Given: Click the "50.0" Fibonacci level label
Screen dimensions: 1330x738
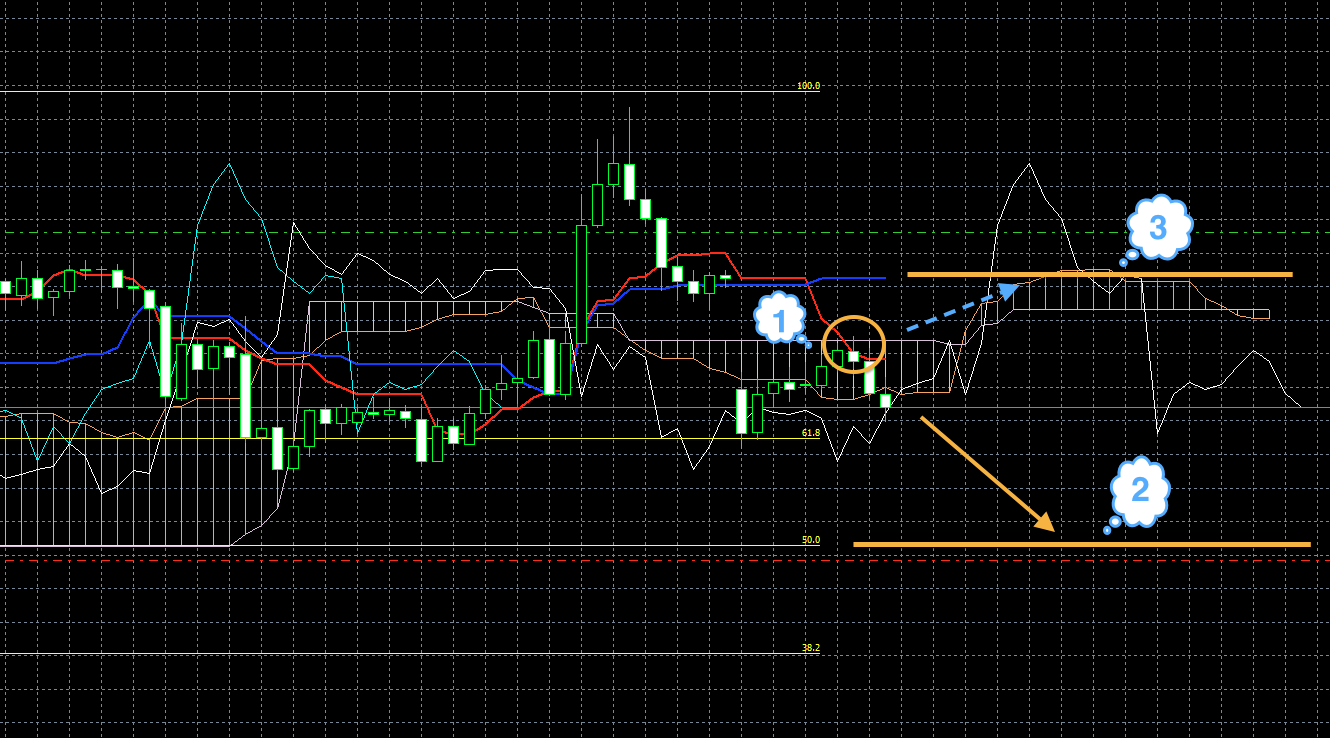Looking at the screenshot, I should [811, 540].
